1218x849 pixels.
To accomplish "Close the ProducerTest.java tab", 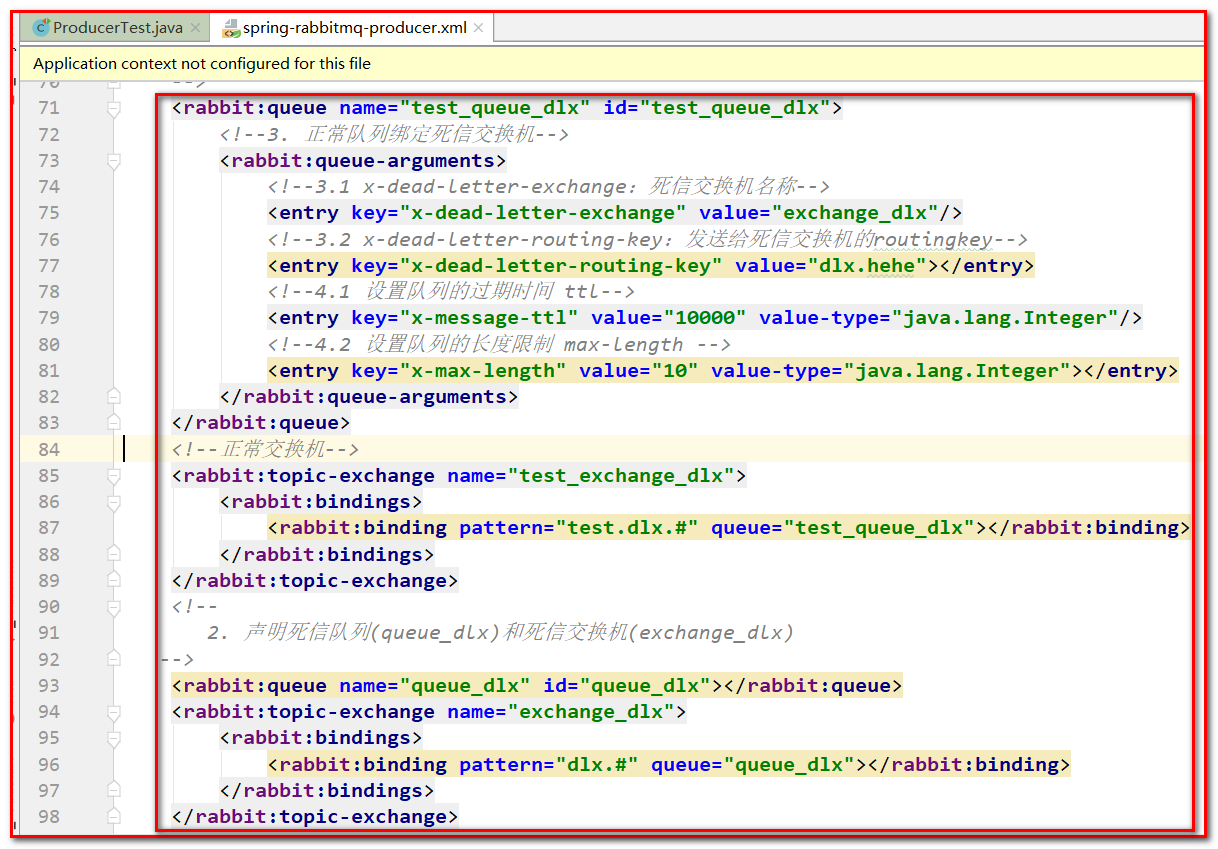I will 194,28.
